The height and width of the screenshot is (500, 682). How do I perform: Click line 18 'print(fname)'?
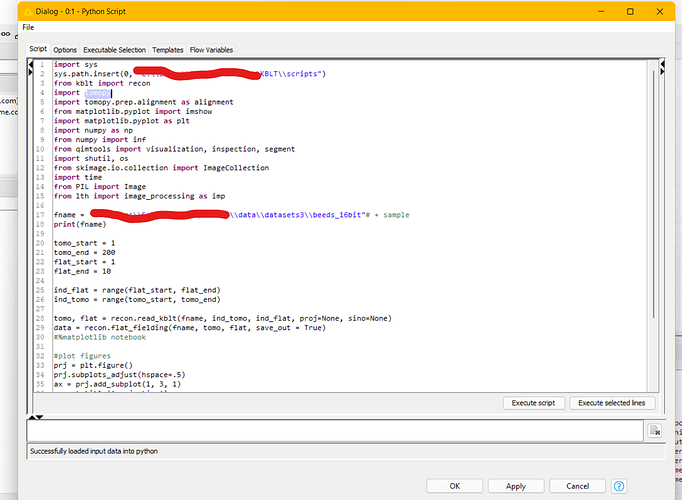coord(80,224)
